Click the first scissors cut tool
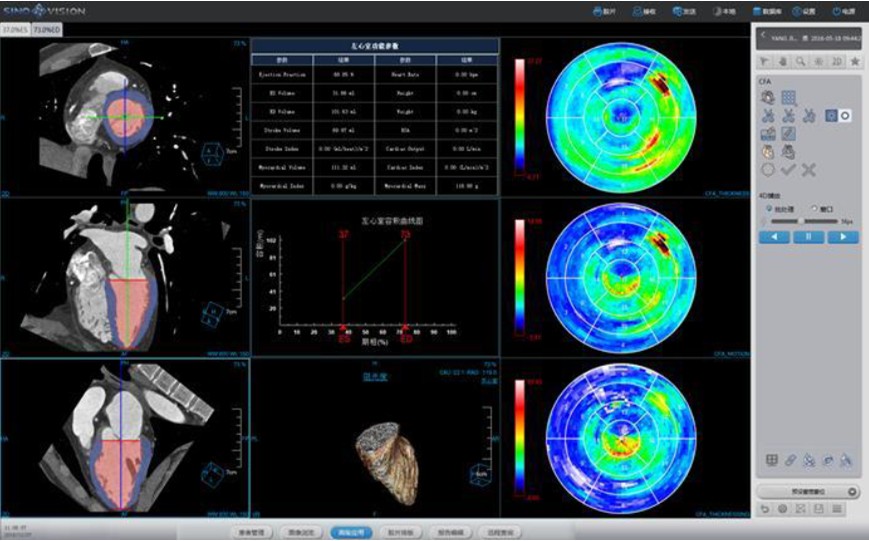This screenshot has height=541, width=869. (767, 116)
